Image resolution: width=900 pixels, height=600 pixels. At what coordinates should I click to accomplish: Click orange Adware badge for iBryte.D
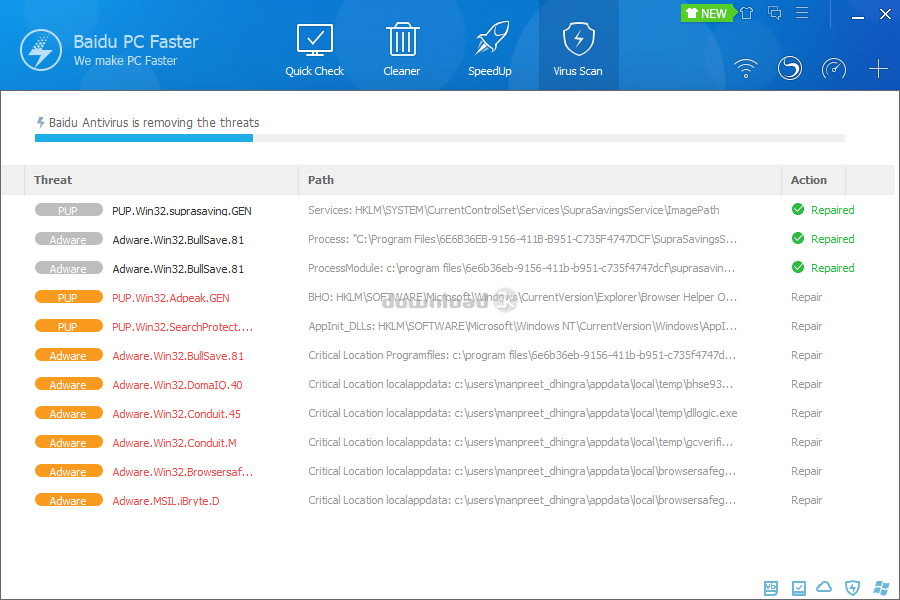pos(69,500)
